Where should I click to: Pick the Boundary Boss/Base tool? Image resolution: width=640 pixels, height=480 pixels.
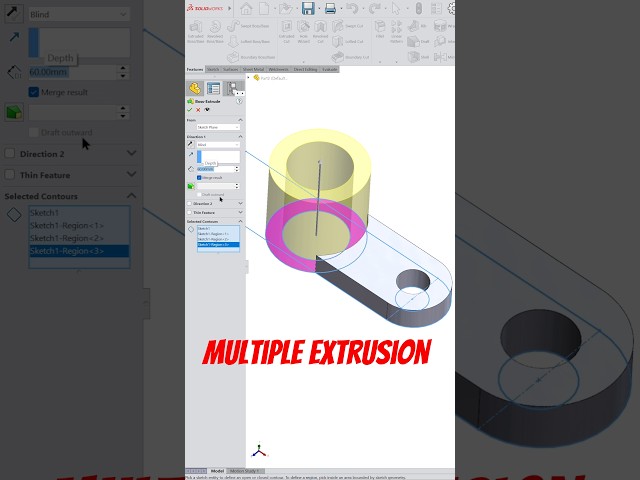[251, 57]
